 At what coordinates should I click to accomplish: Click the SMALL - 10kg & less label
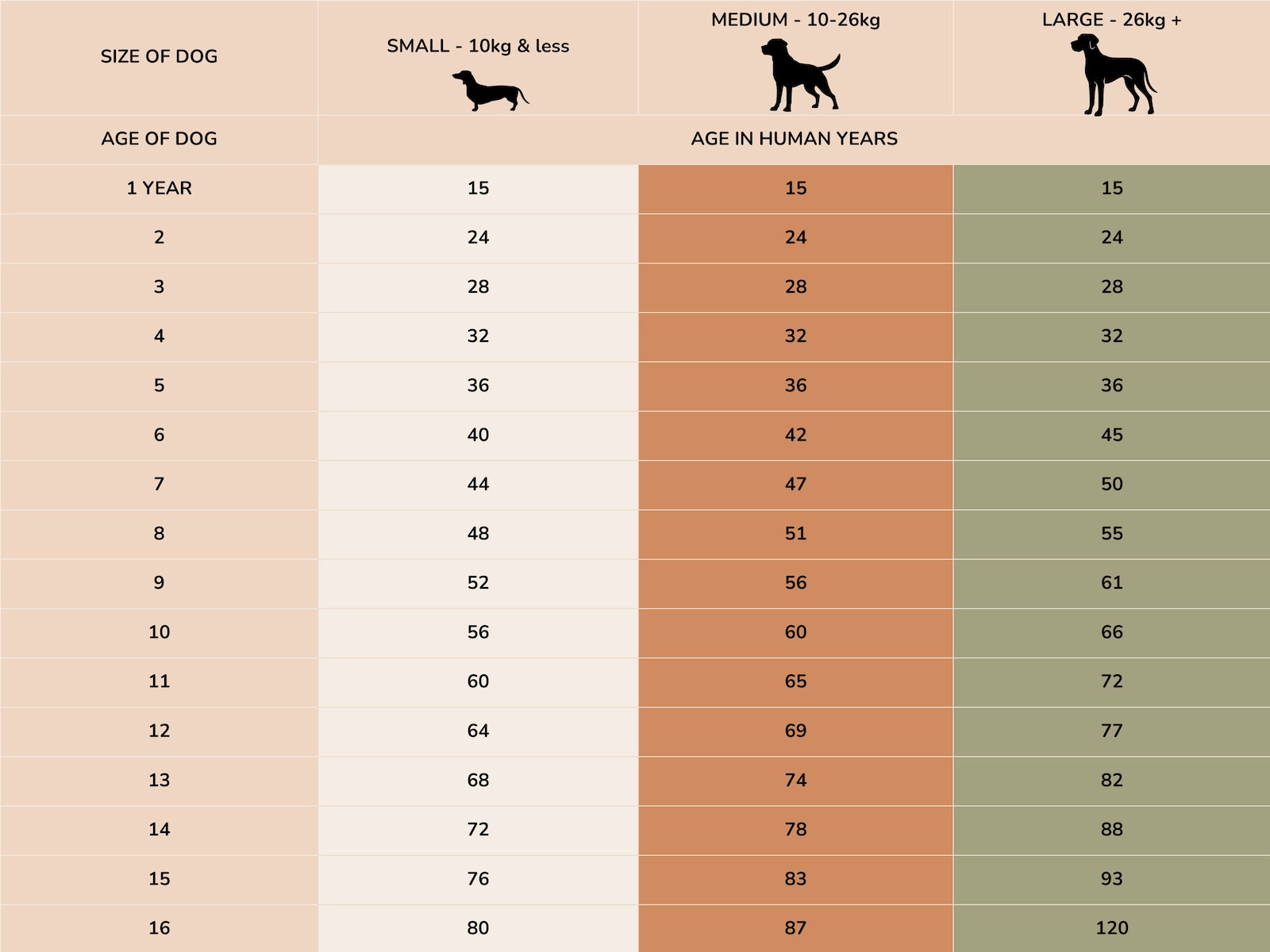[x=478, y=46]
